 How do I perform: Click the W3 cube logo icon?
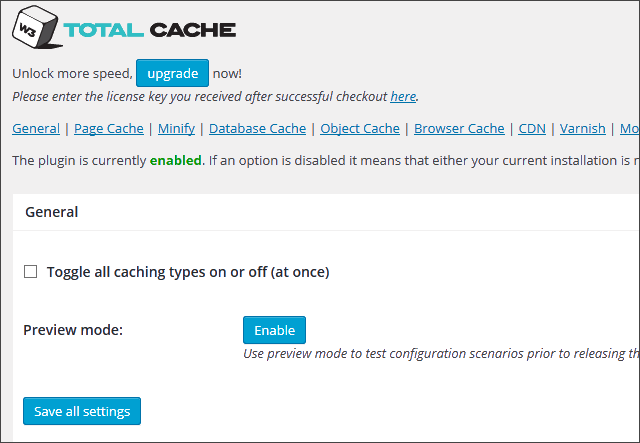pyautogui.click(x=37, y=27)
